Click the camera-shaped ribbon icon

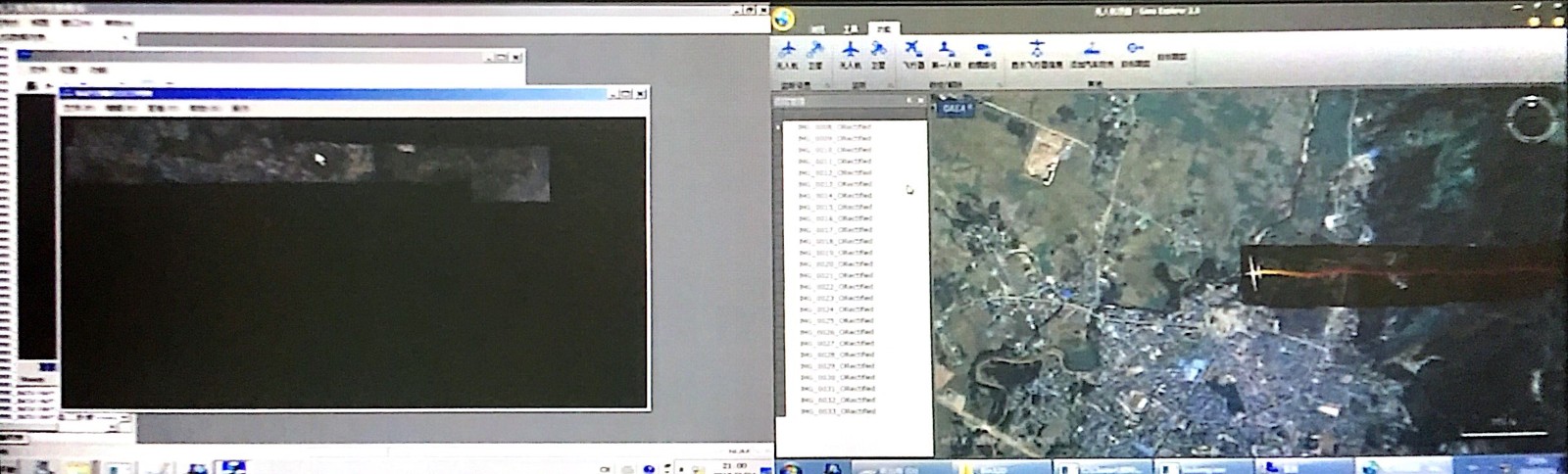point(983,50)
